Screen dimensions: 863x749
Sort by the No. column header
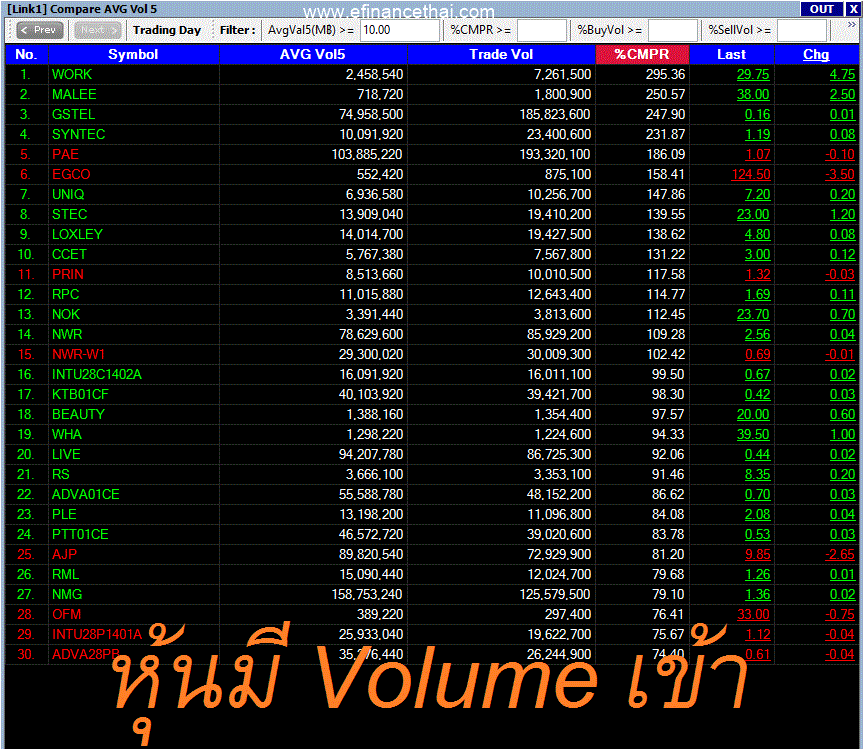26,54
